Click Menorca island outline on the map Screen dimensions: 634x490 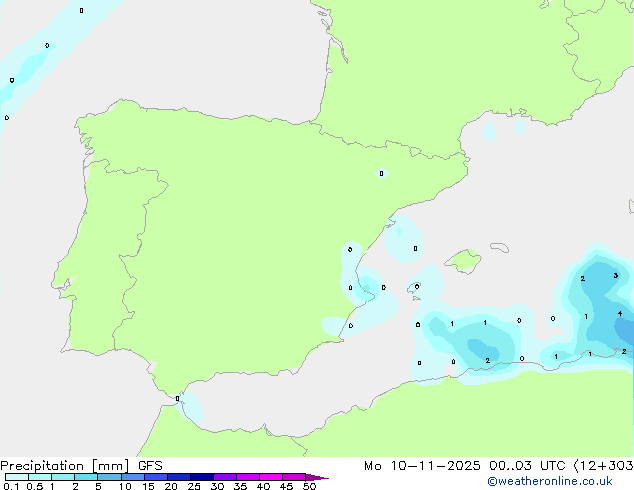click(x=499, y=247)
